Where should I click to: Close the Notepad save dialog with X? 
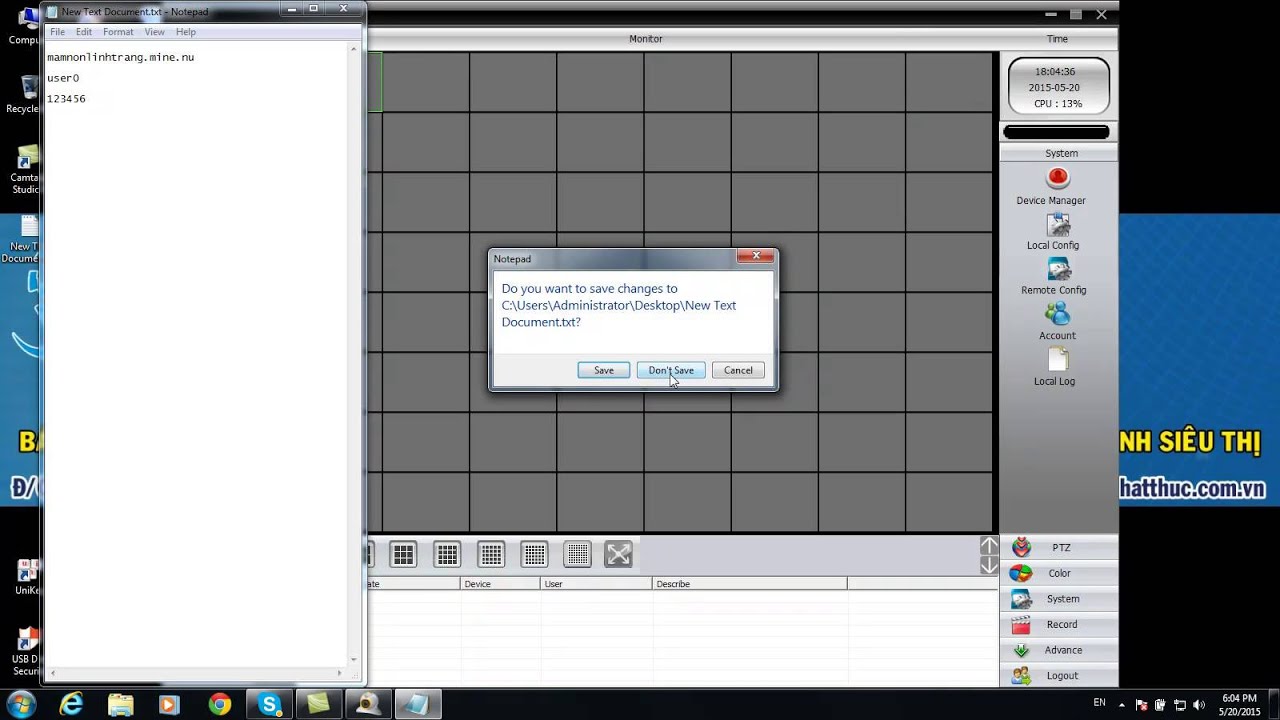tap(755, 256)
